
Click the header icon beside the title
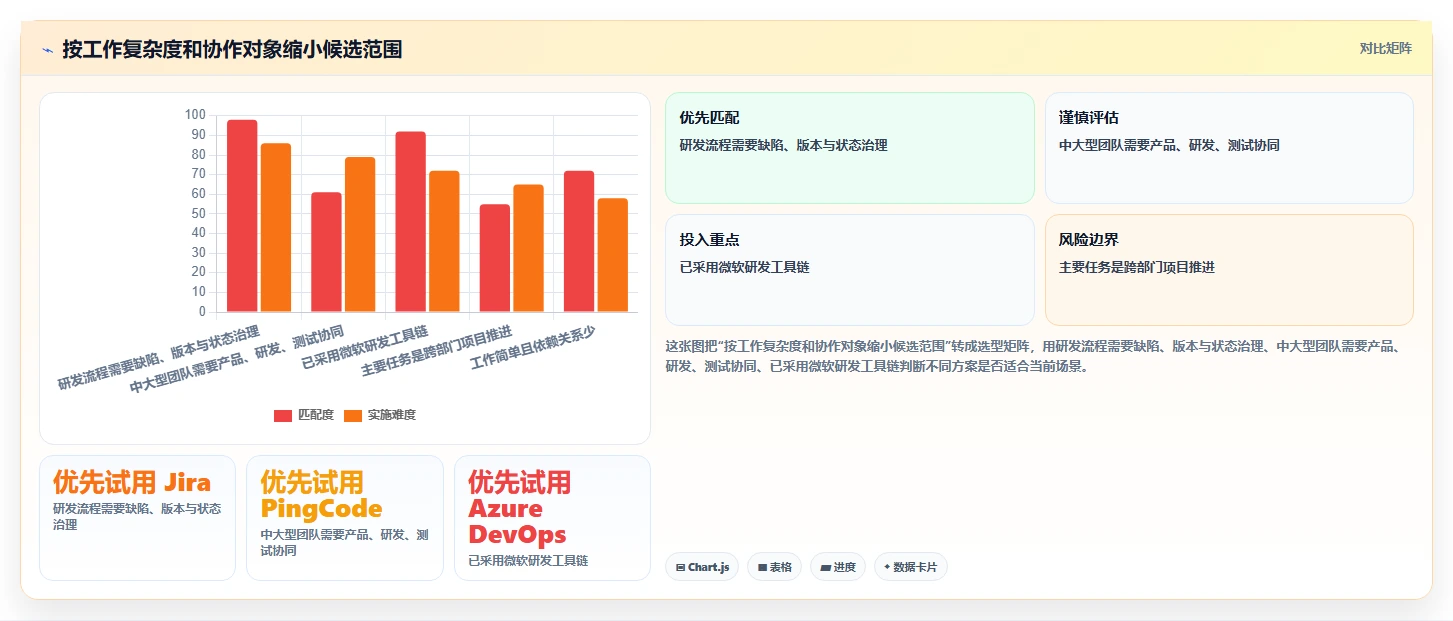pos(47,49)
